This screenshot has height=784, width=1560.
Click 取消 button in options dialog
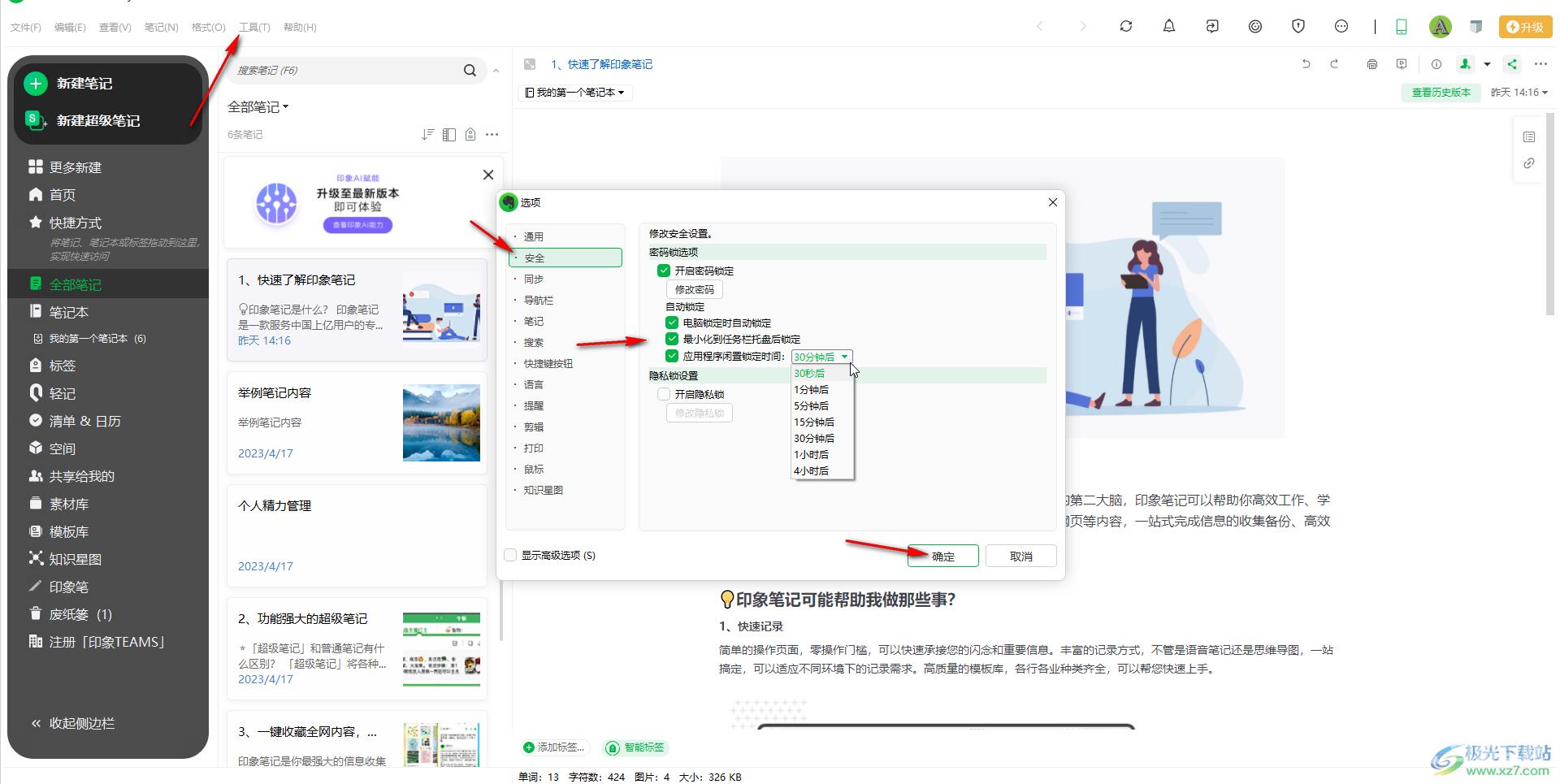point(1020,556)
